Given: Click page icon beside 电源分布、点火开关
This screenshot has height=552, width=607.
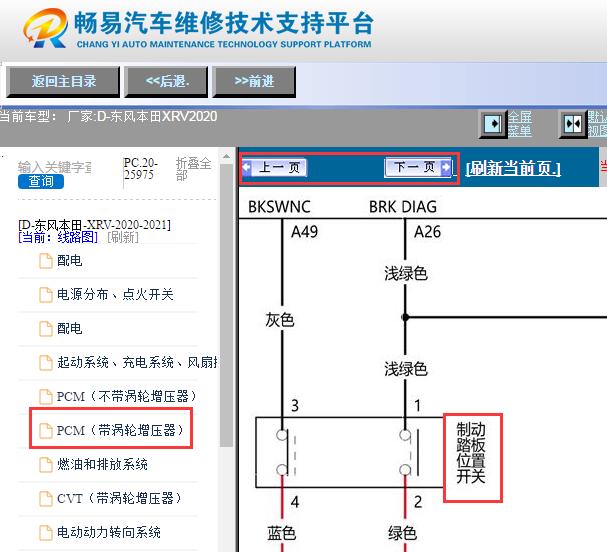Looking at the screenshot, I should tap(46, 295).
